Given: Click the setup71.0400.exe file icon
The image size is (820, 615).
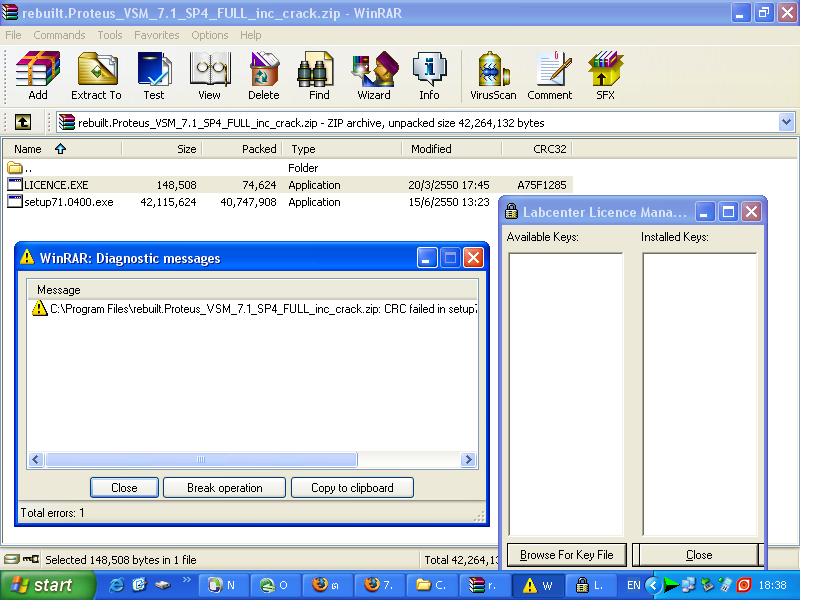Looking at the screenshot, I should coord(15,202).
